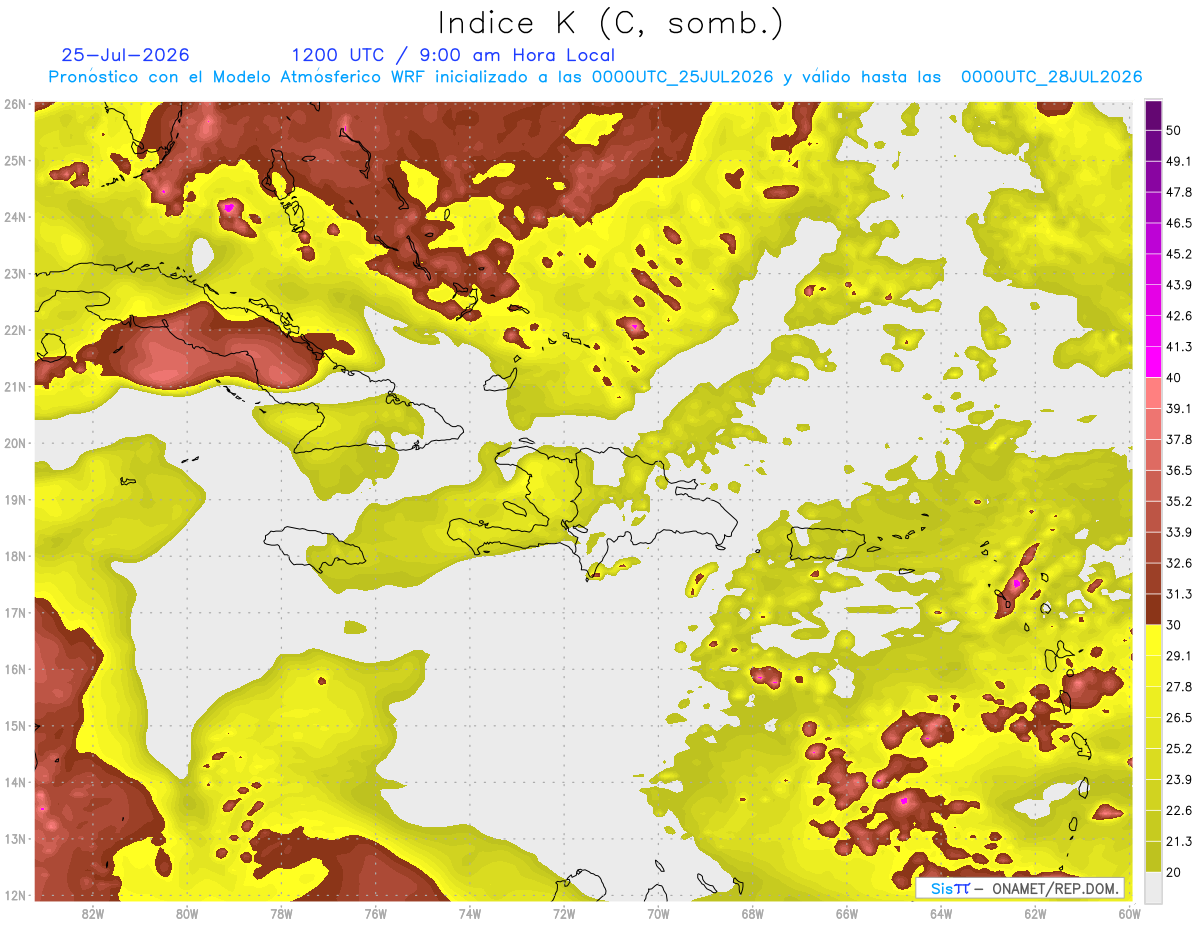This screenshot has width=1200, height=927.
Task: Click the colorbar value "41.3"
Action: (1179, 347)
